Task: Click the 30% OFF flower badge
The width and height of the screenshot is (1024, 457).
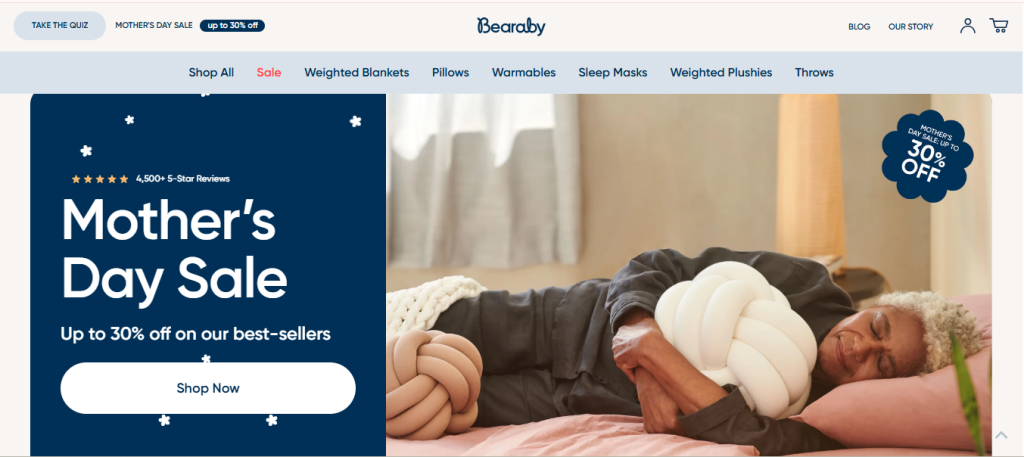Action: tap(927, 156)
